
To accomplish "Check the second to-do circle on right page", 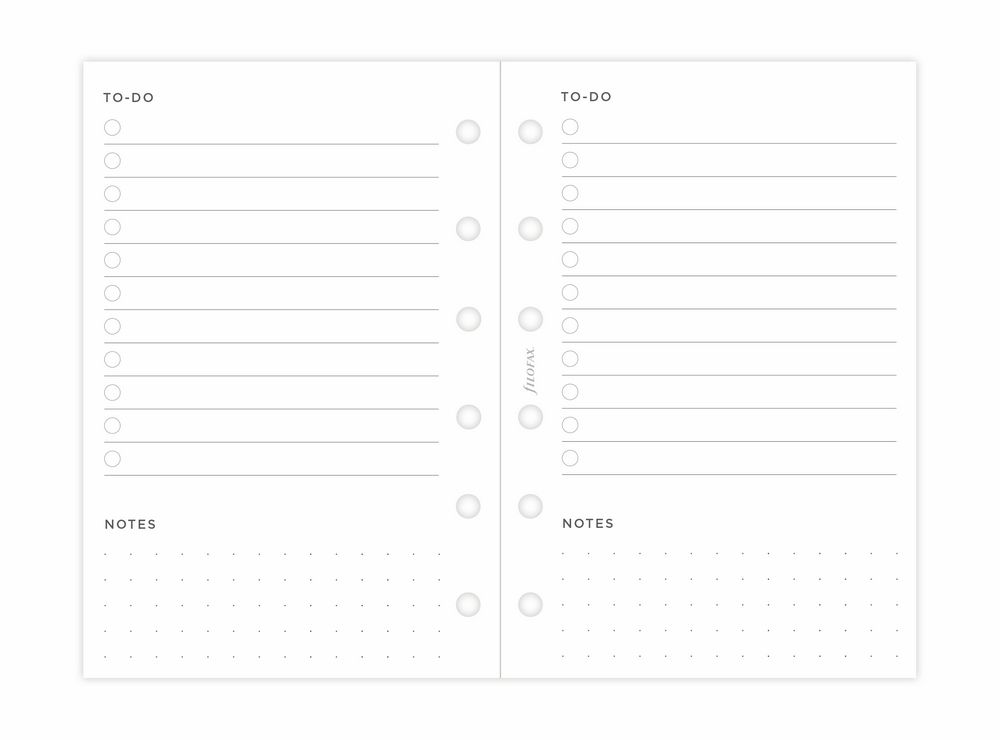I will (570, 160).
